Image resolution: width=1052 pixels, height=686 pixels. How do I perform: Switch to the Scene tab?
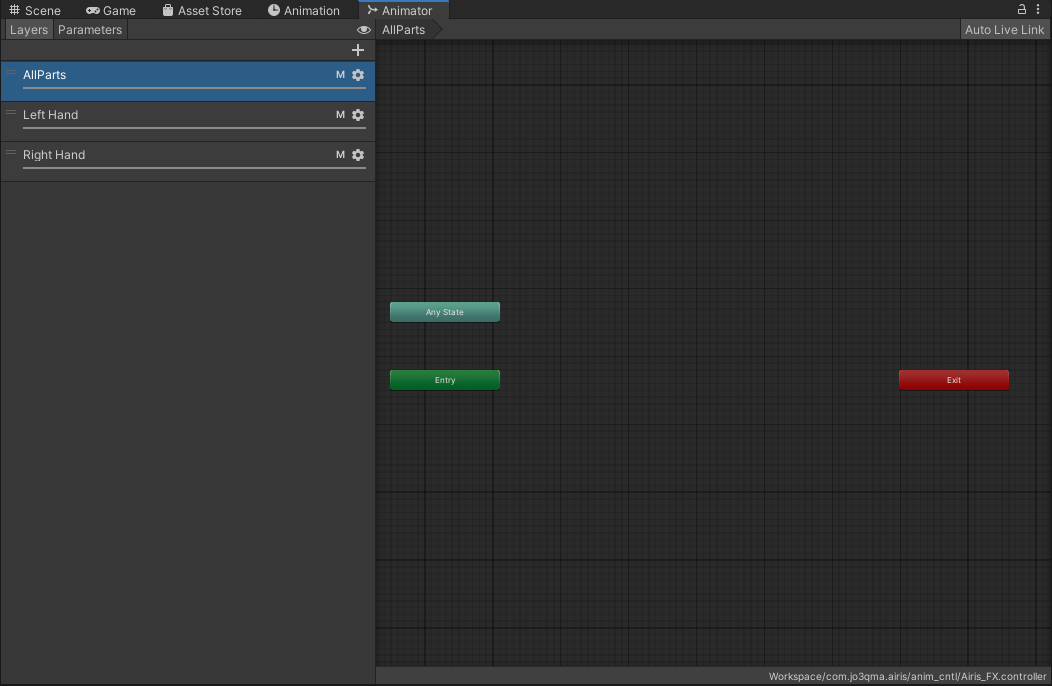click(x=37, y=10)
